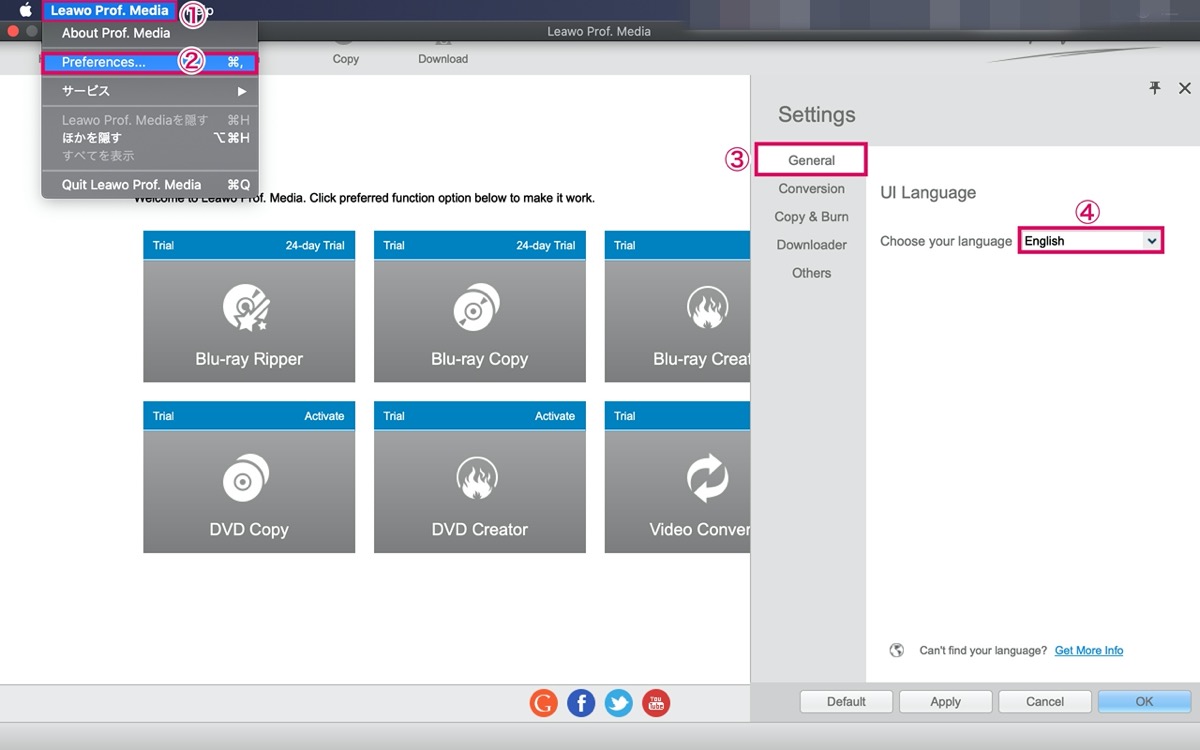Launch Blu-ray Copy via its disc icon
This screenshot has width=1200, height=750.
[476, 308]
